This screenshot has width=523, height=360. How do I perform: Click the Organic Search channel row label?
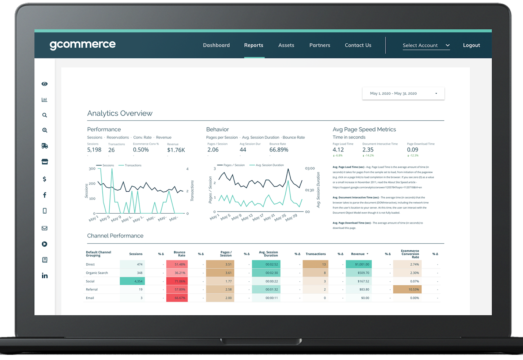click(x=97, y=273)
